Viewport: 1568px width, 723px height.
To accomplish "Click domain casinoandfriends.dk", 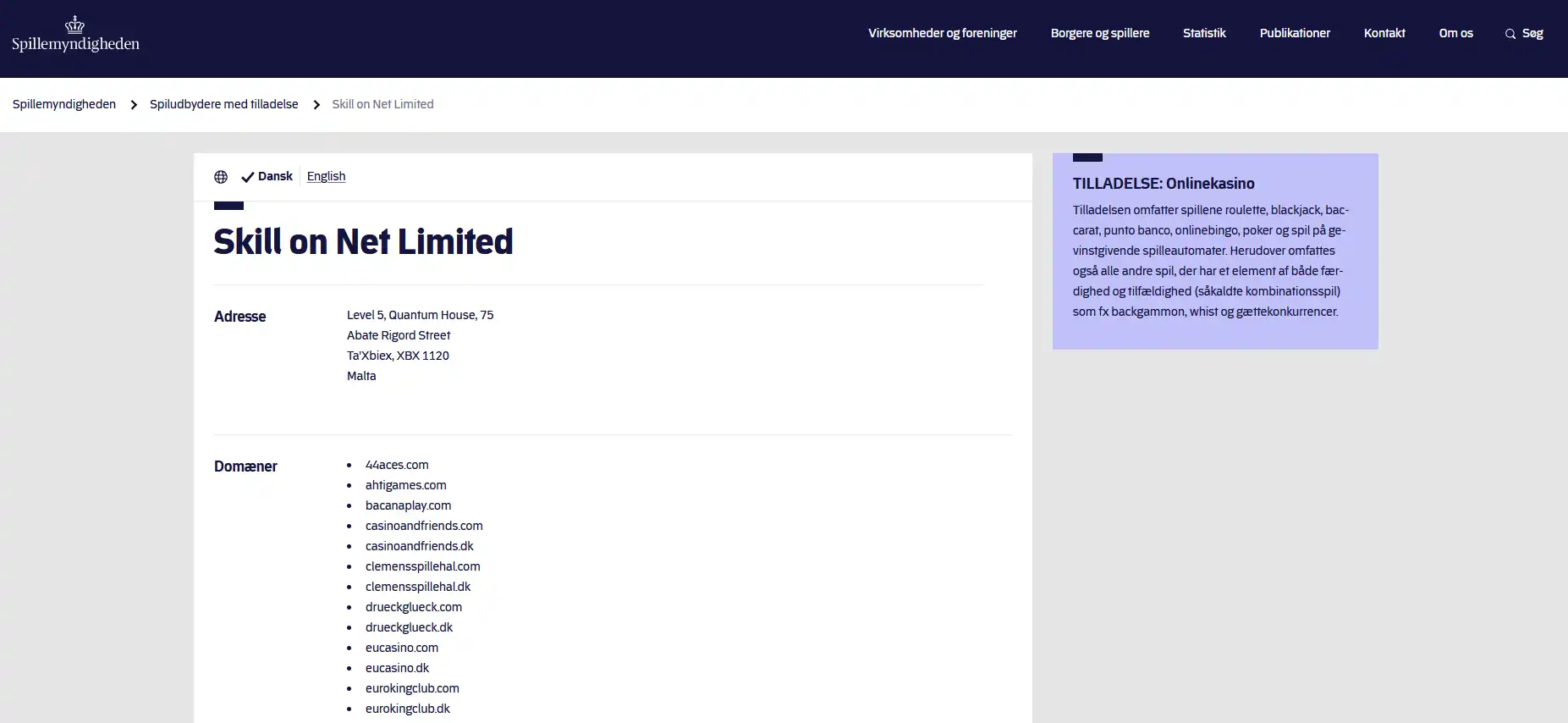I will click(419, 546).
